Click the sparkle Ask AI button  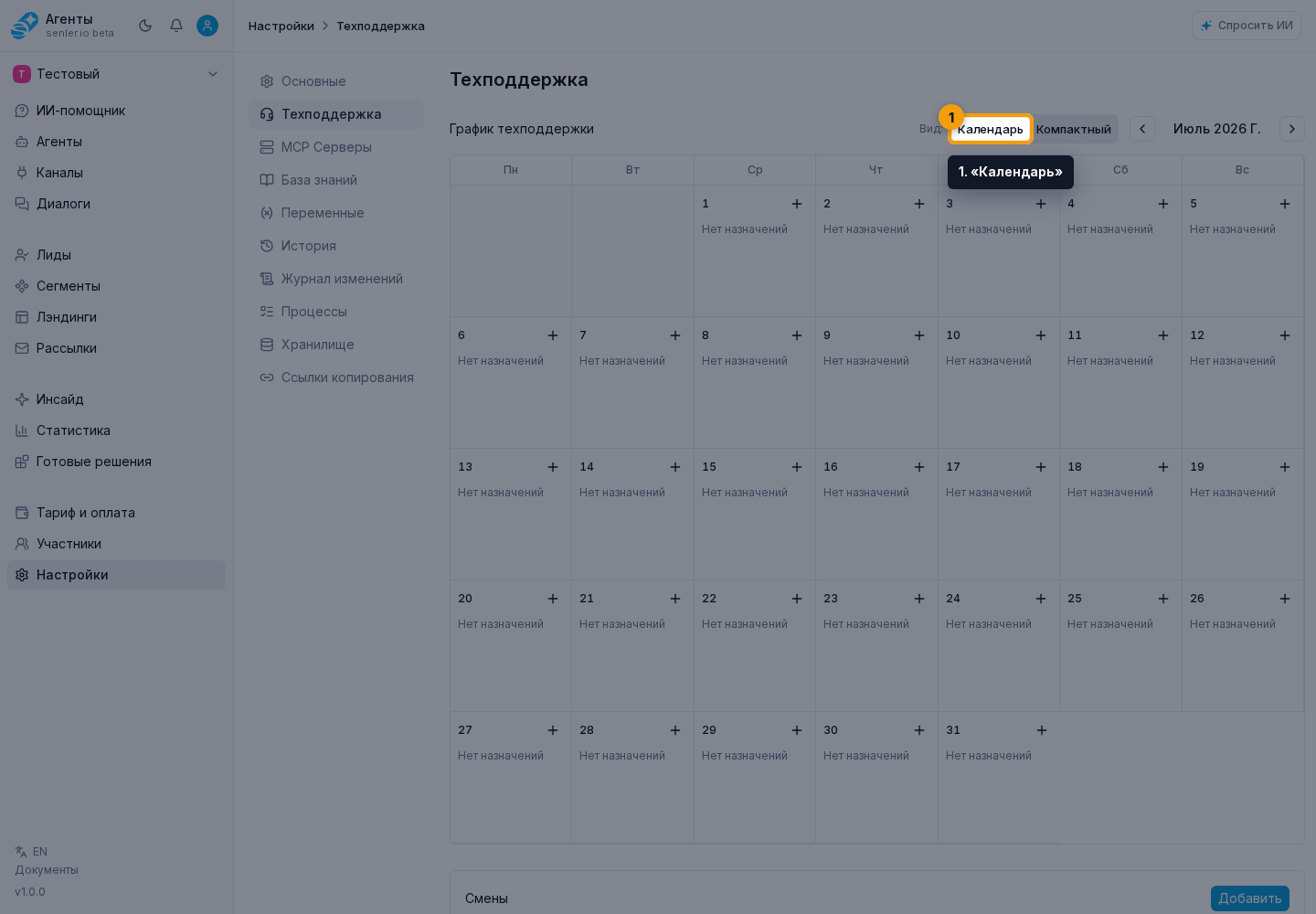(x=1247, y=26)
